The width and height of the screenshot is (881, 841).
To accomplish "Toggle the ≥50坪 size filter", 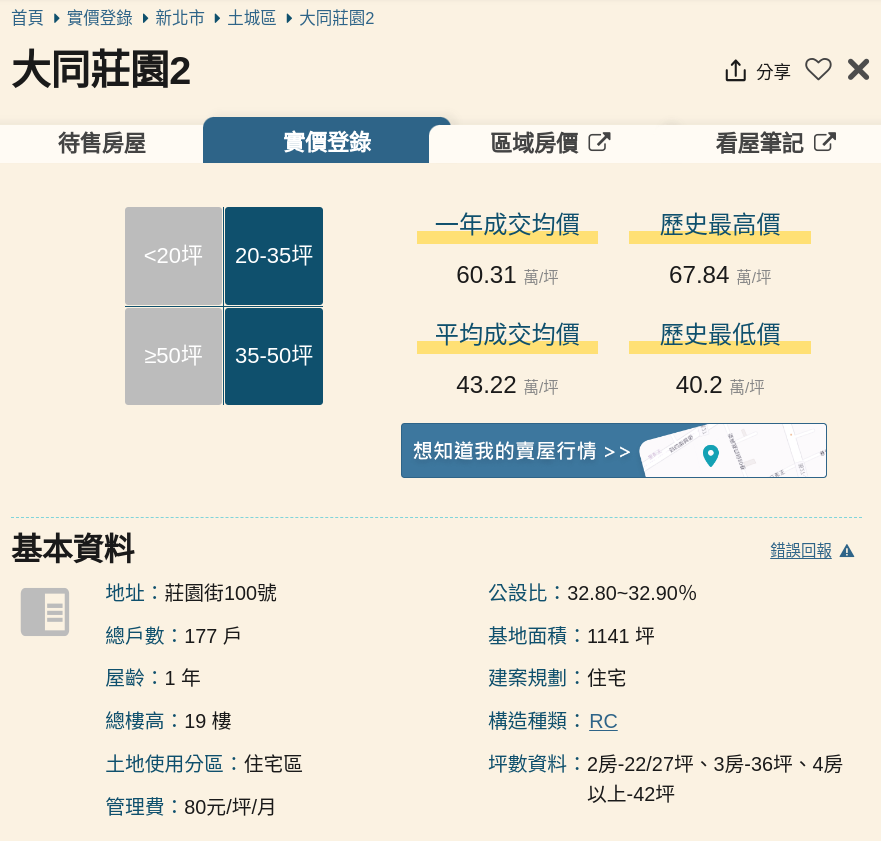I will tap(173, 356).
